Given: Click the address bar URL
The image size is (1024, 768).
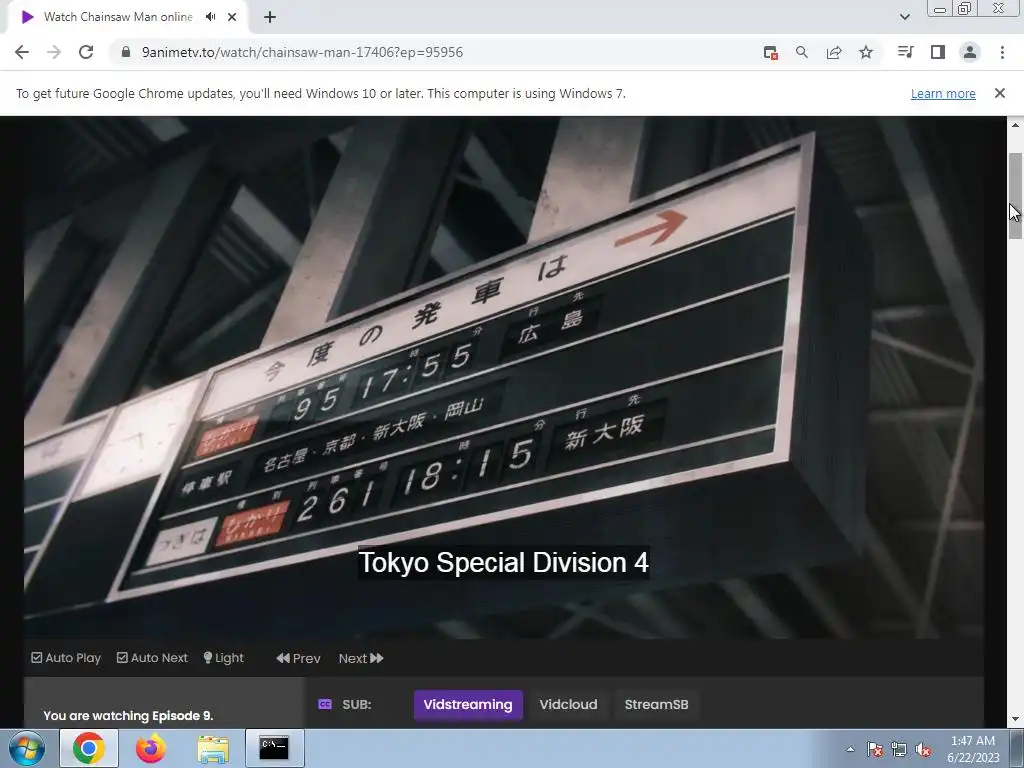Looking at the screenshot, I should point(302,52).
